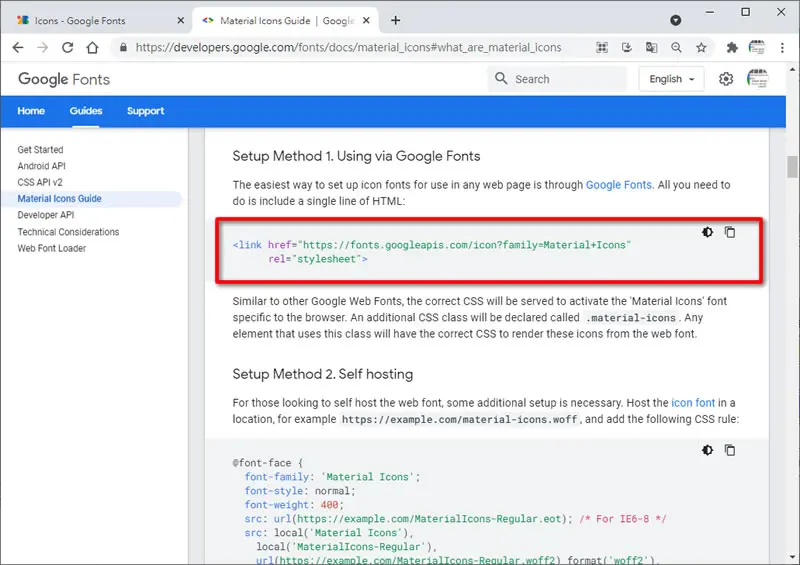Open the English language dropdown

[x=671, y=79]
